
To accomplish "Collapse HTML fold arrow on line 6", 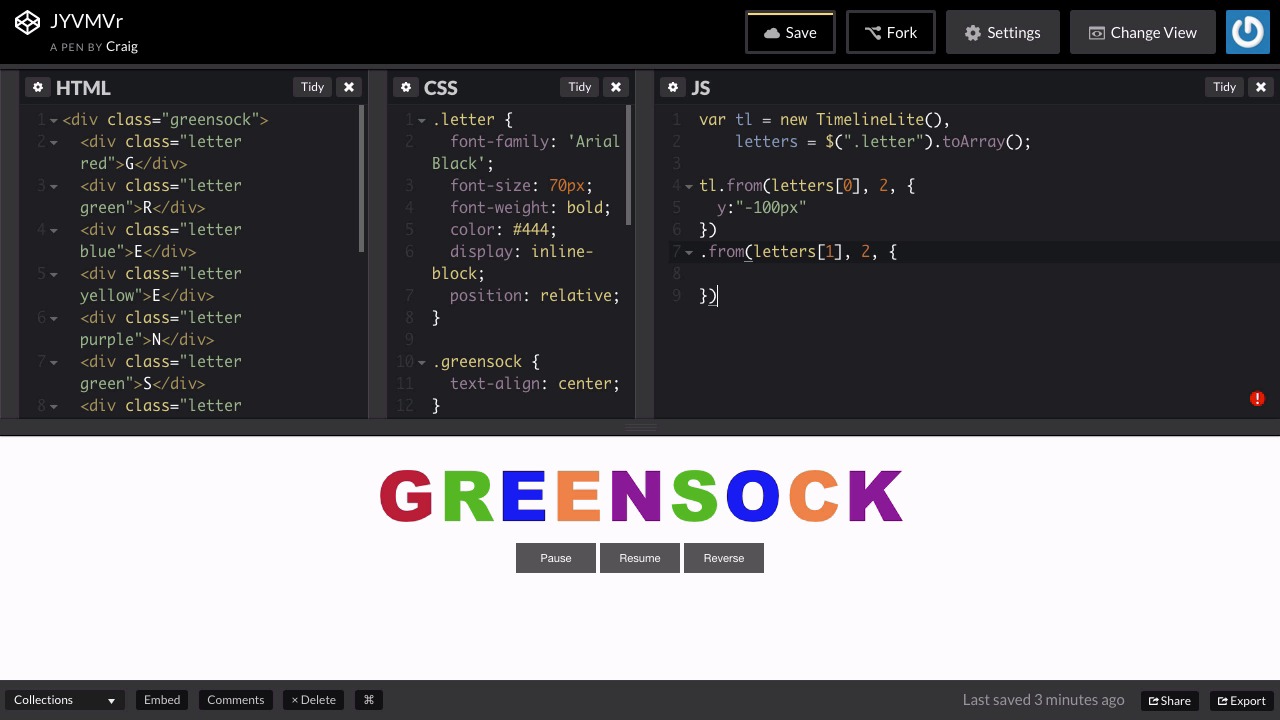I will (53, 318).
